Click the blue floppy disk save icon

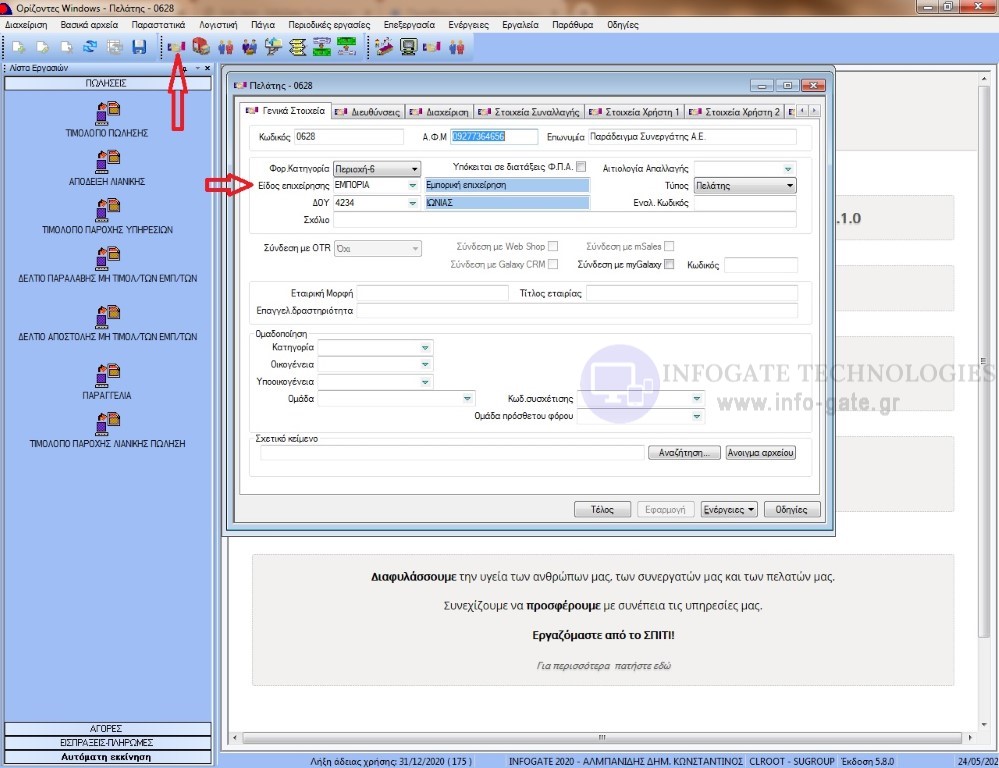[139, 46]
